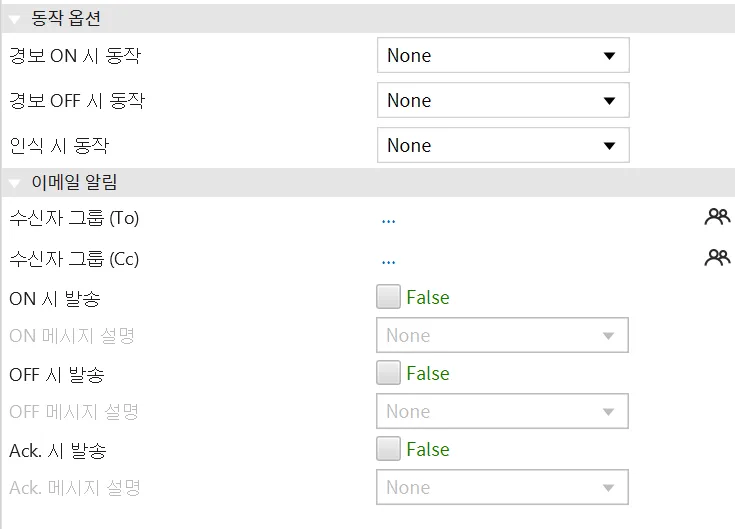Open recipient group picker for 수신자 그룹 (To)
The width and height of the screenshot is (735, 529).
717,217
